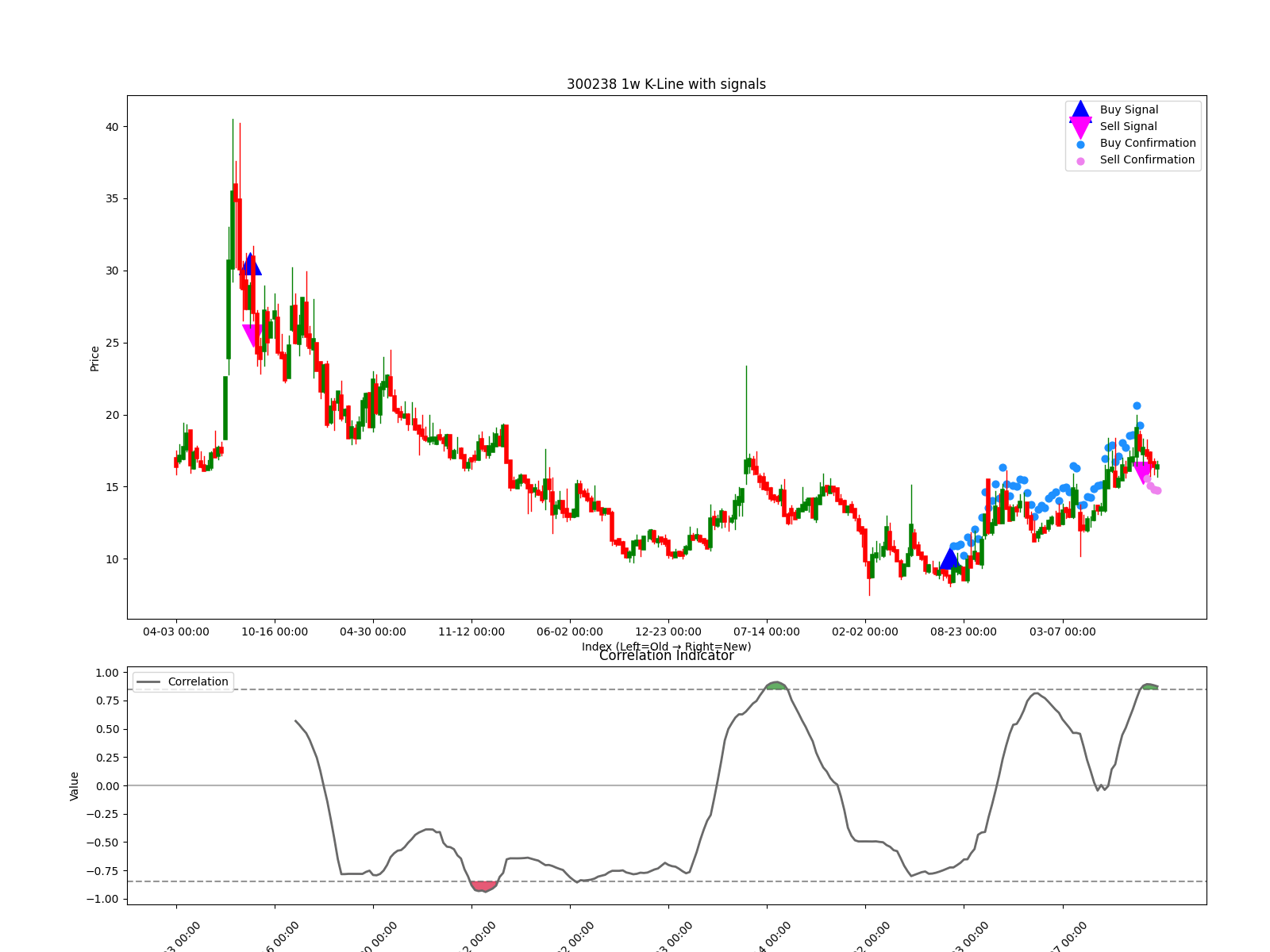Viewport: 1270px width, 952px height.
Task: Click the price axis tick '40'
Action: (x=110, y=127)
